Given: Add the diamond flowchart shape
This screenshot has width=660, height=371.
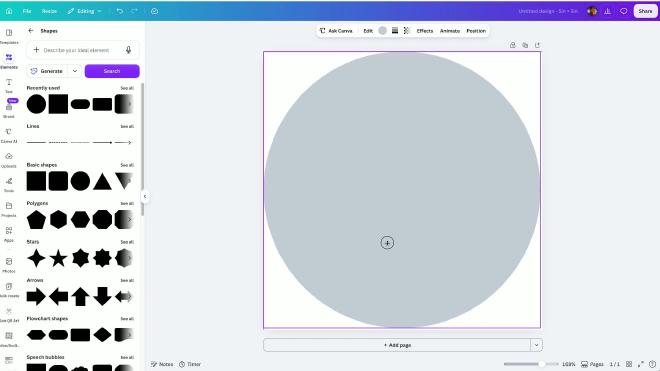Looking at the screenshot, I should click(x=102, y=335).
